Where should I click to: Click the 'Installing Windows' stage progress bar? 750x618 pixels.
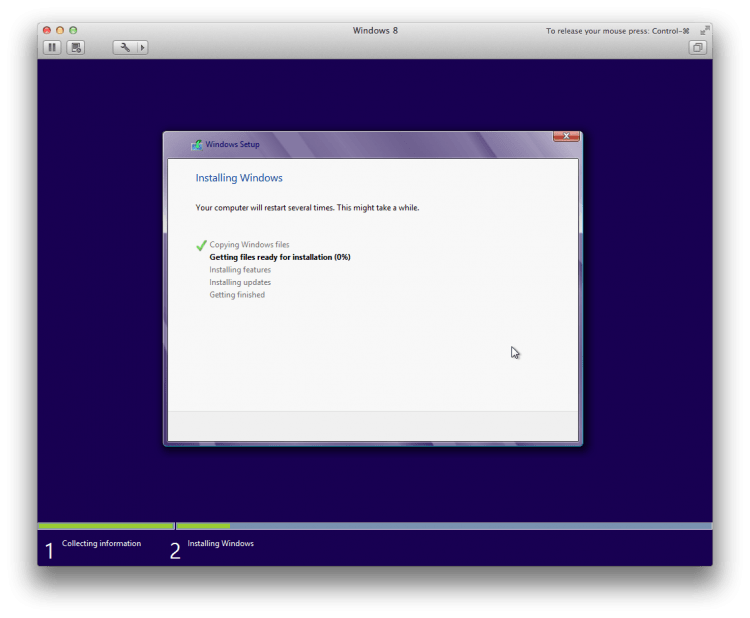click(x=444, y=526)
